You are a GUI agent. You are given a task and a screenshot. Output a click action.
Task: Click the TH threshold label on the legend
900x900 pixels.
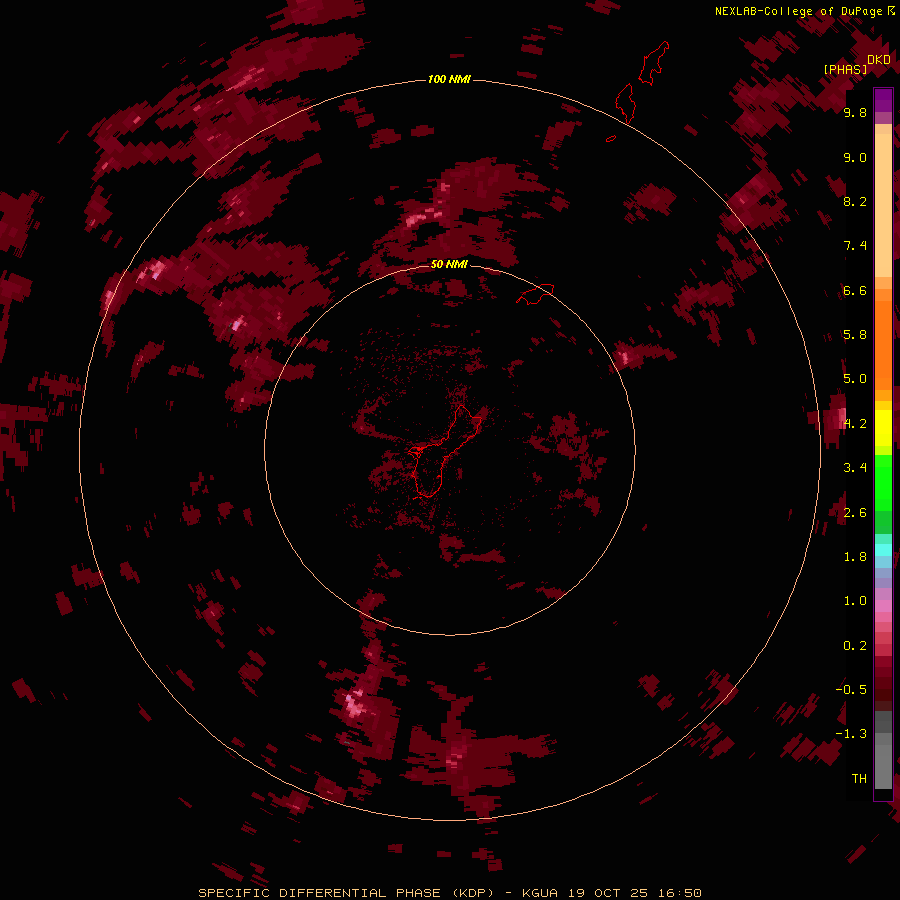coord(859,779)
